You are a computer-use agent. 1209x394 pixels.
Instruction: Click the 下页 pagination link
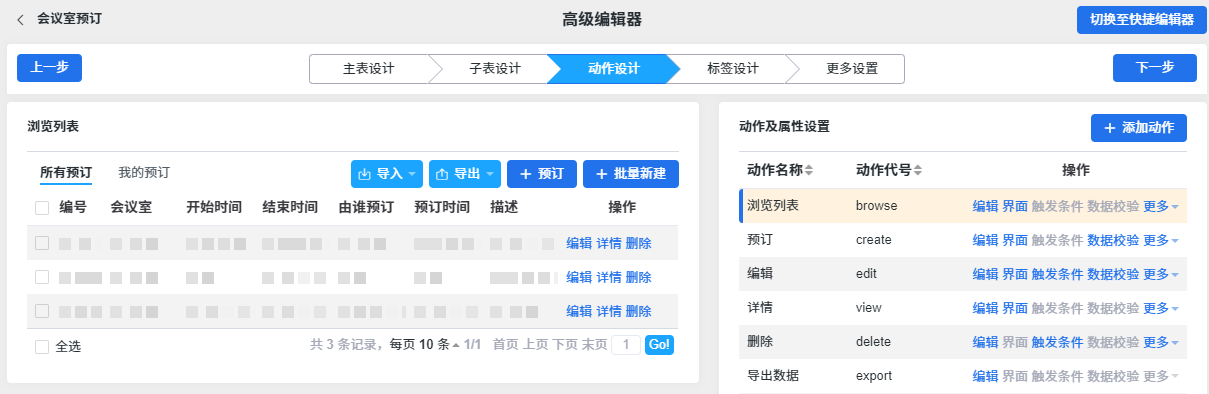(x=565, y=345)
